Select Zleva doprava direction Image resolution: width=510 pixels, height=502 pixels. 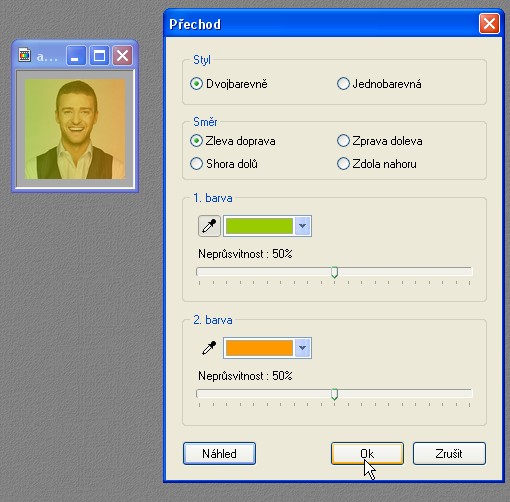(x=233, y=141)
